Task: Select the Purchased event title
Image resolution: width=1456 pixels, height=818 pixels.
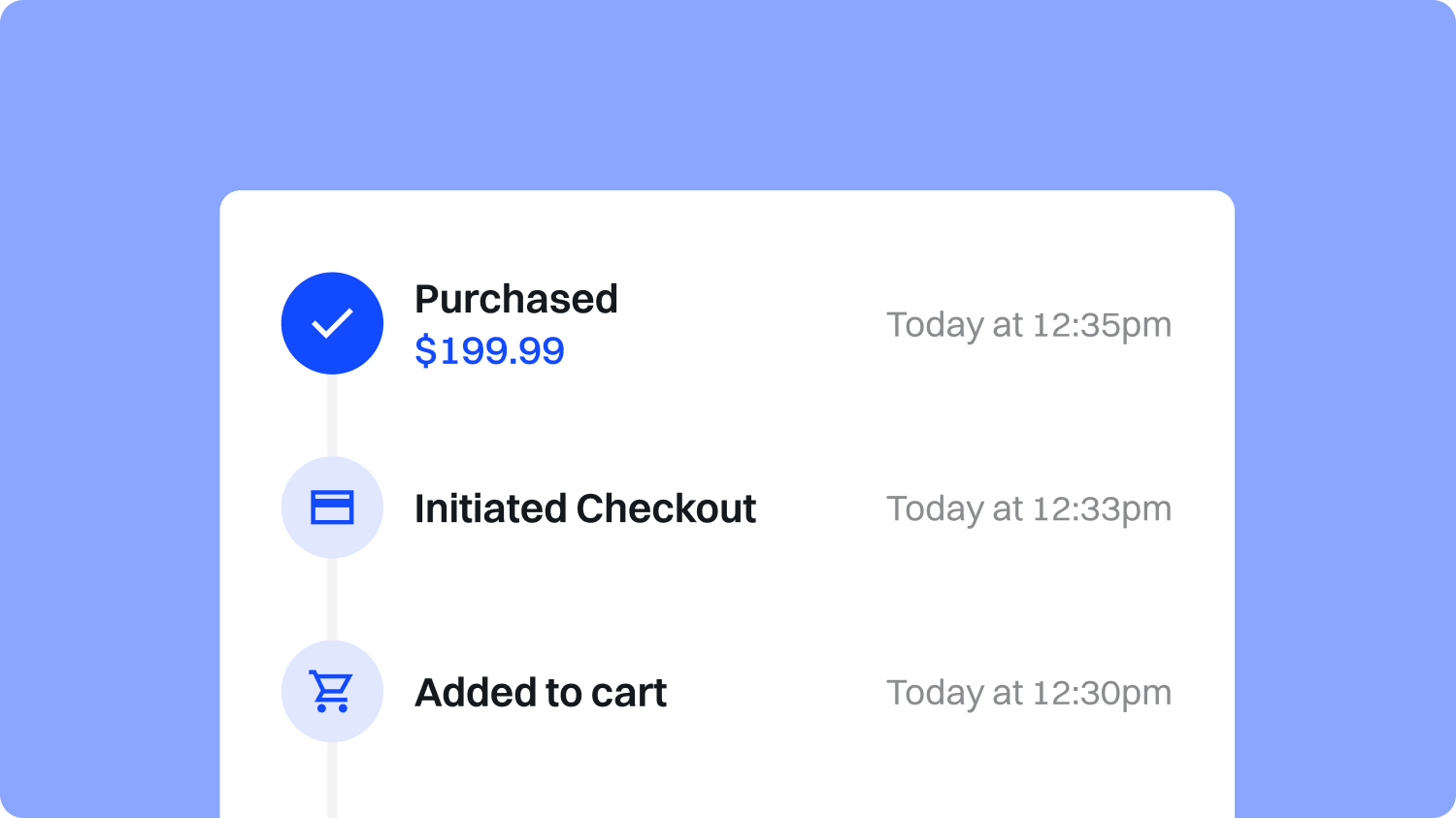Action: click(515, 299)
